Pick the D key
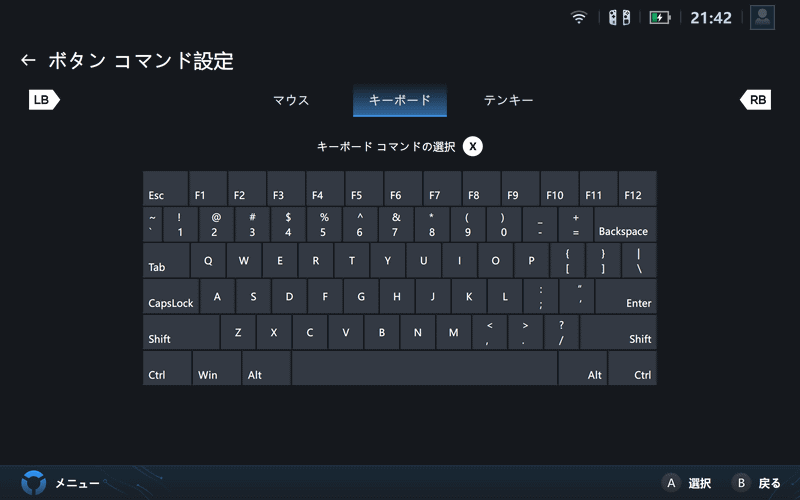Viewport: 800px width, 500px height. point(289,296)
